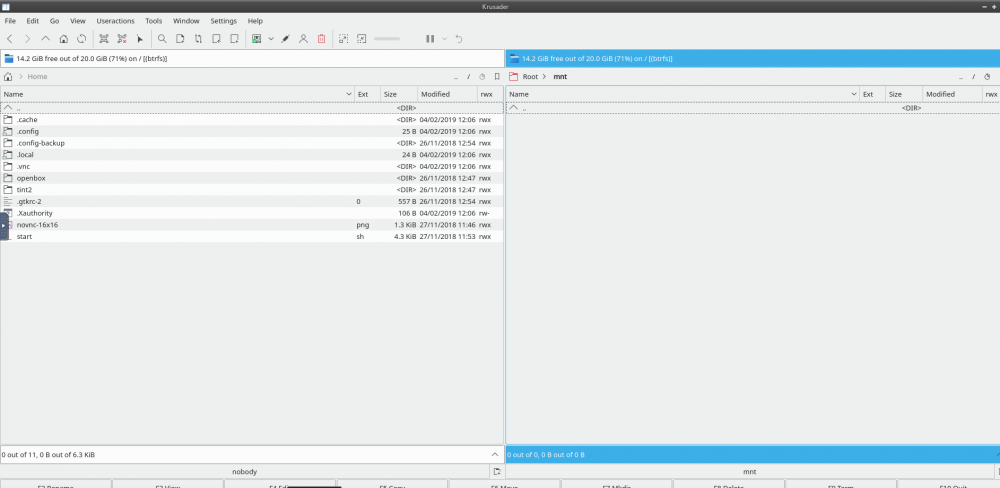The height and width of the screenshot is (488, 1000).
Task: Open file search with magnifier icon
Action: tap(162, 39)
